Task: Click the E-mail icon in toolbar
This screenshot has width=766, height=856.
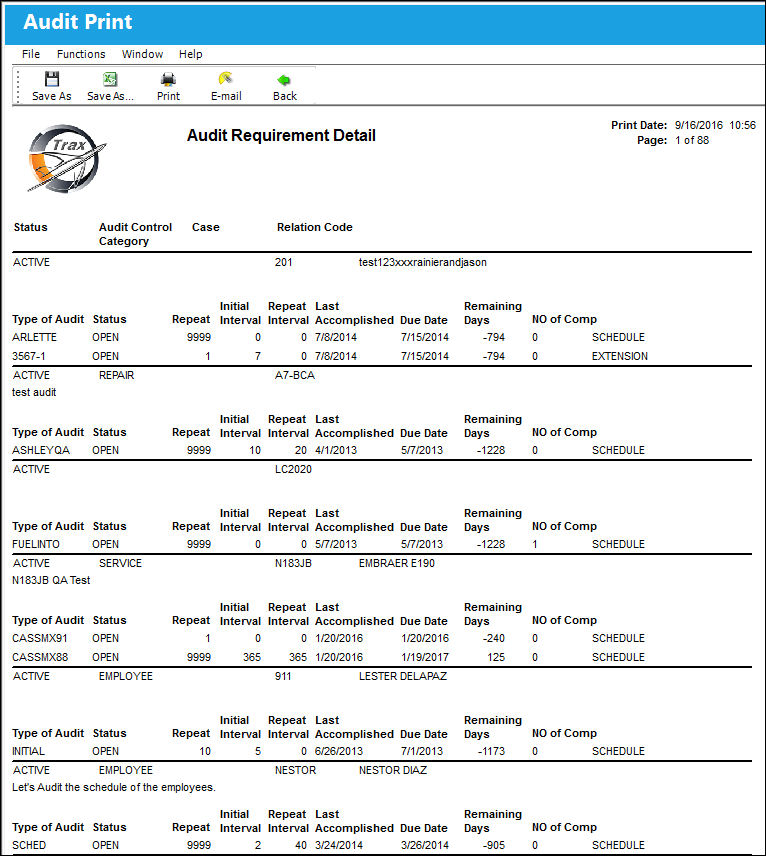Action: [x=225, y=79]
